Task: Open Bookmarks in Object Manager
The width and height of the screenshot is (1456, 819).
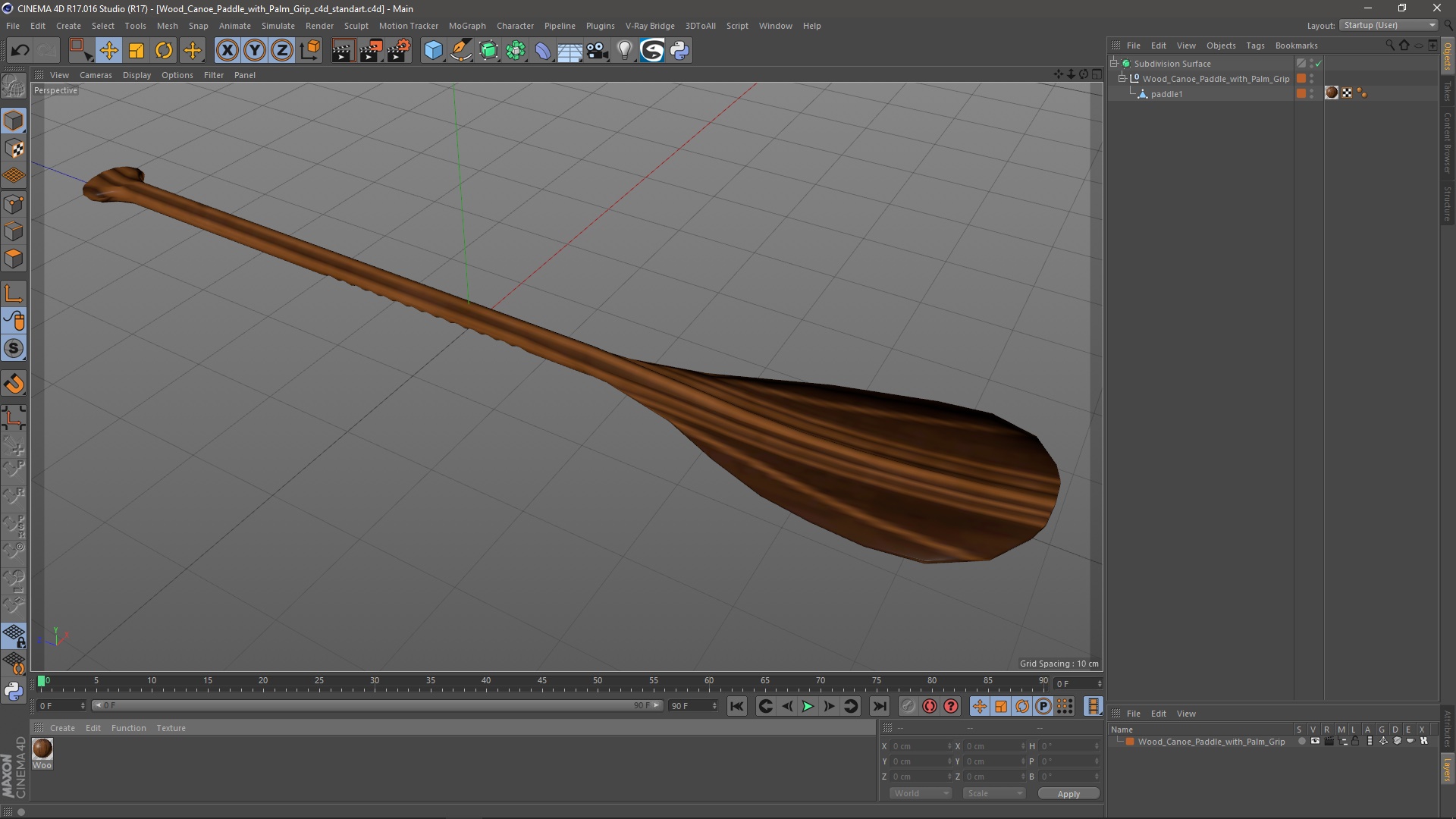Action: [1296, 45]
